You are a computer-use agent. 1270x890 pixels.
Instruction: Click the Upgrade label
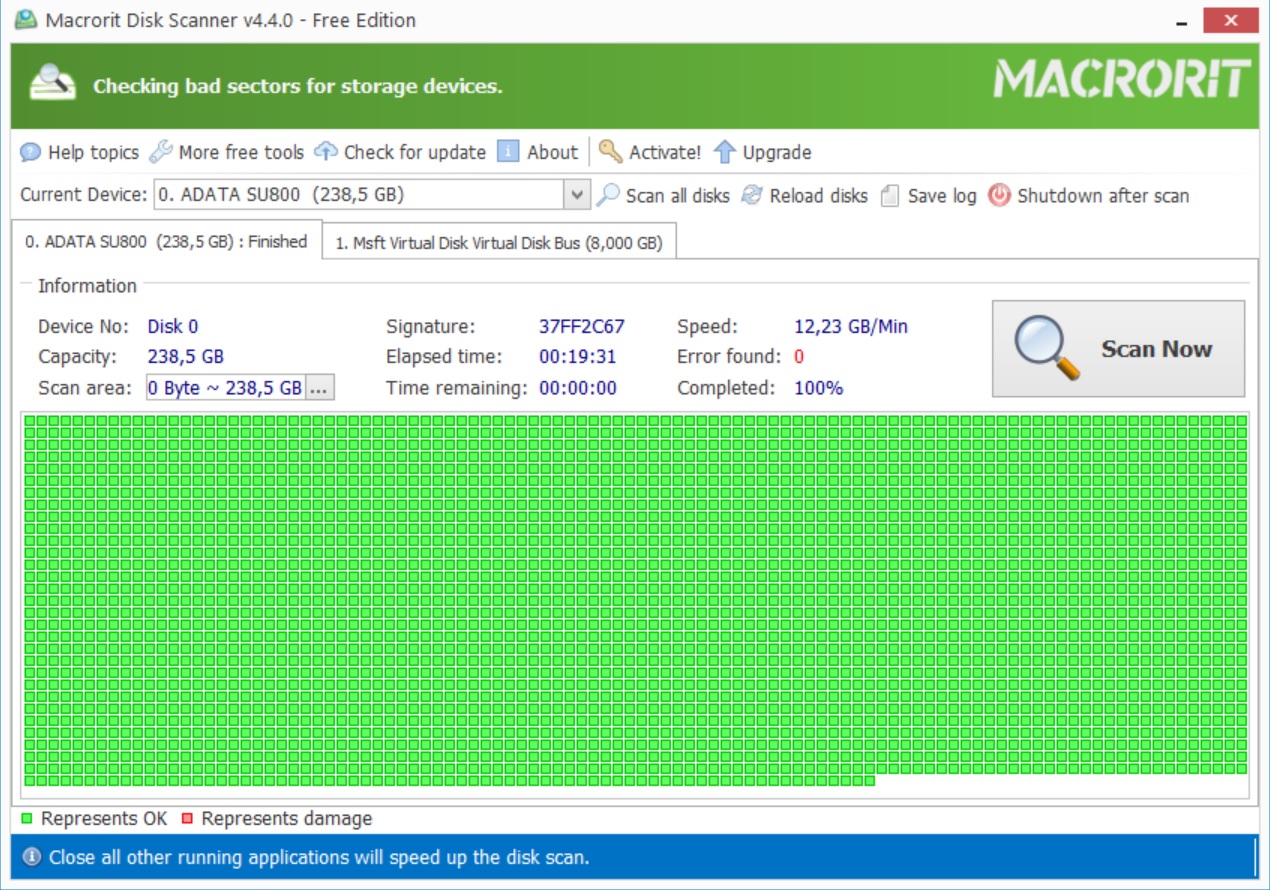pos(777,153)
